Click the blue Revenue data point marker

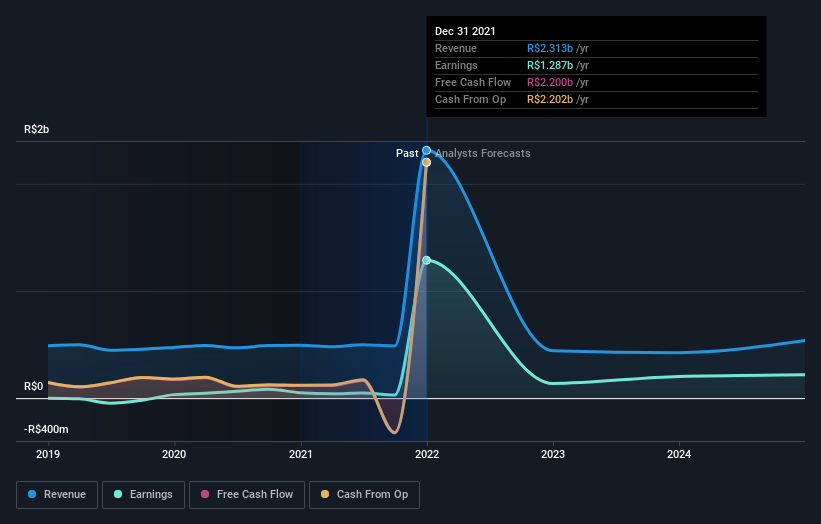[x=427, y=151]
